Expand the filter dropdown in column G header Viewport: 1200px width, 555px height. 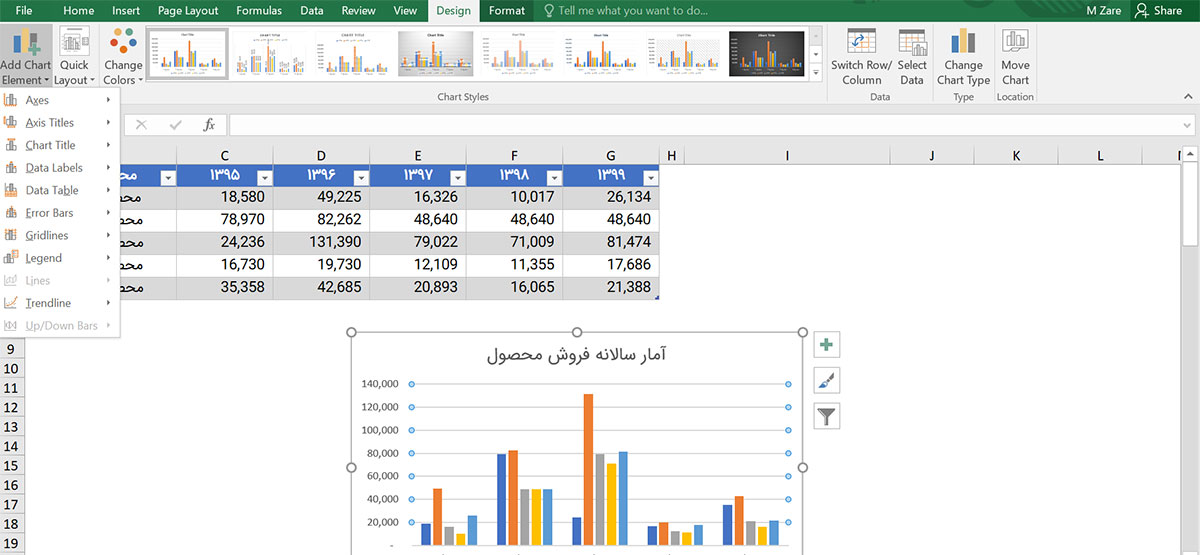pos(650,177)
